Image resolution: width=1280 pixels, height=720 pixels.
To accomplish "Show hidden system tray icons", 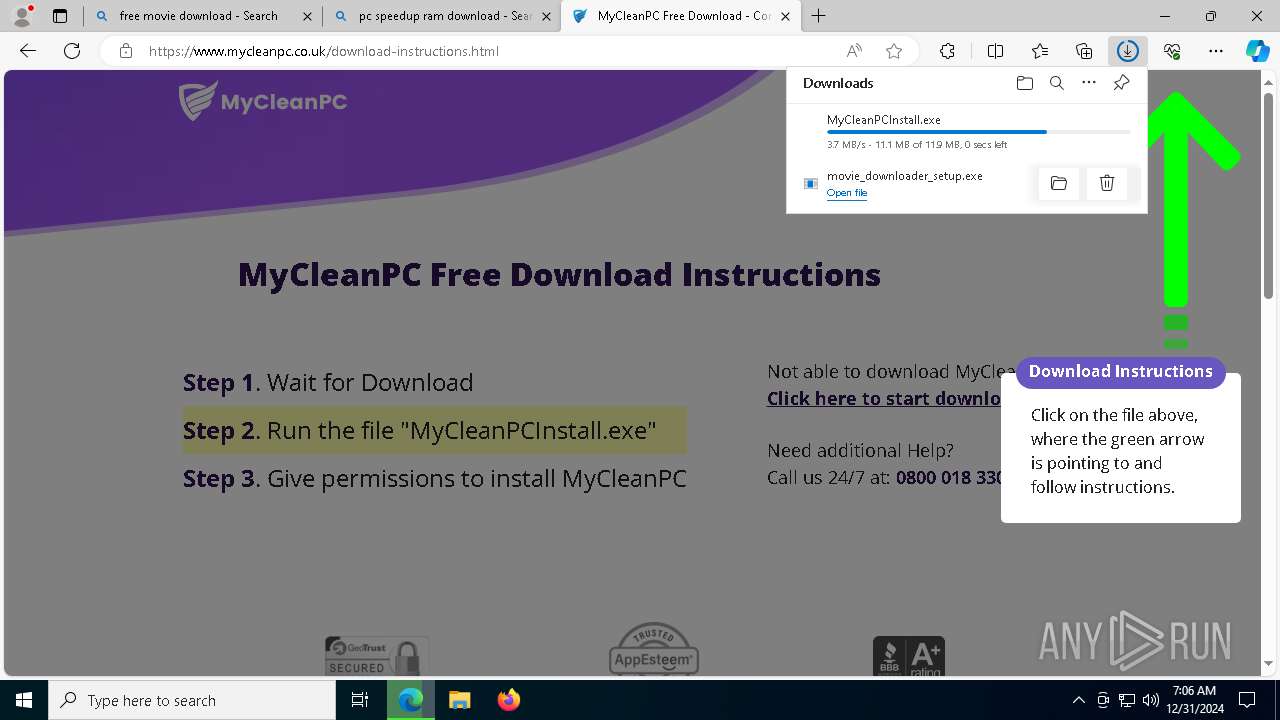I will (1078, 700).
